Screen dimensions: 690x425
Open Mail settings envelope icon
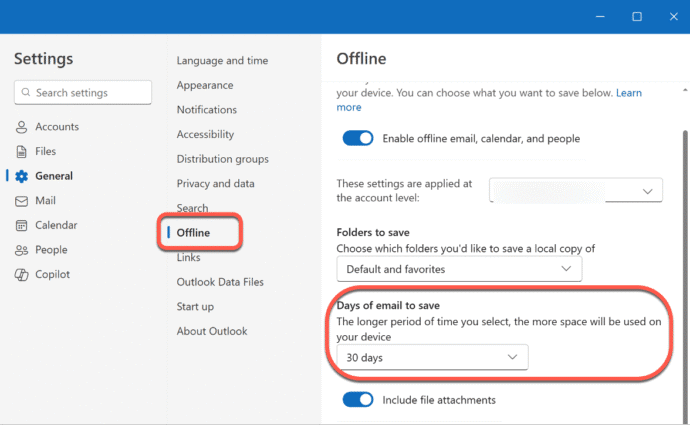[21, 201]
